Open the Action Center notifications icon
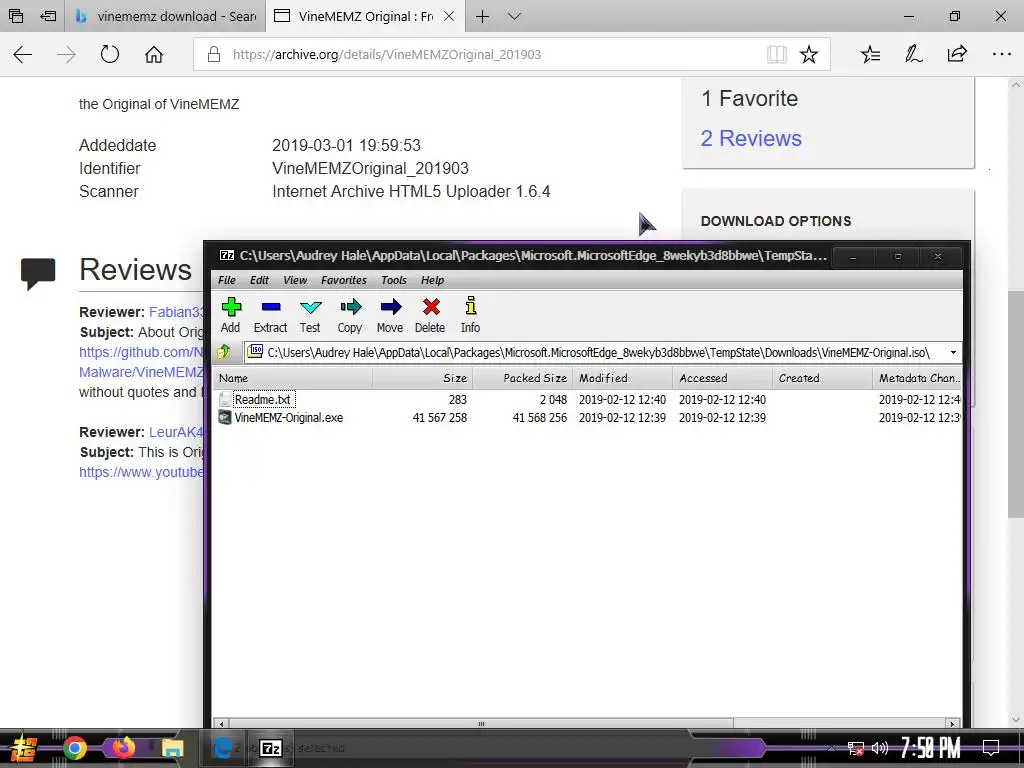Viewport: 1024px width, 768px height. tap(991, 748)
